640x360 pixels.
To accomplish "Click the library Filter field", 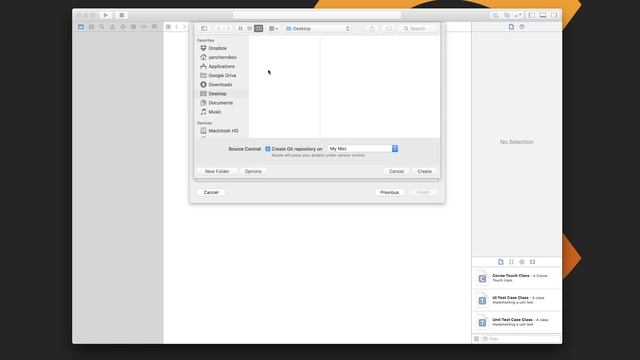I will tap(522, 339).
